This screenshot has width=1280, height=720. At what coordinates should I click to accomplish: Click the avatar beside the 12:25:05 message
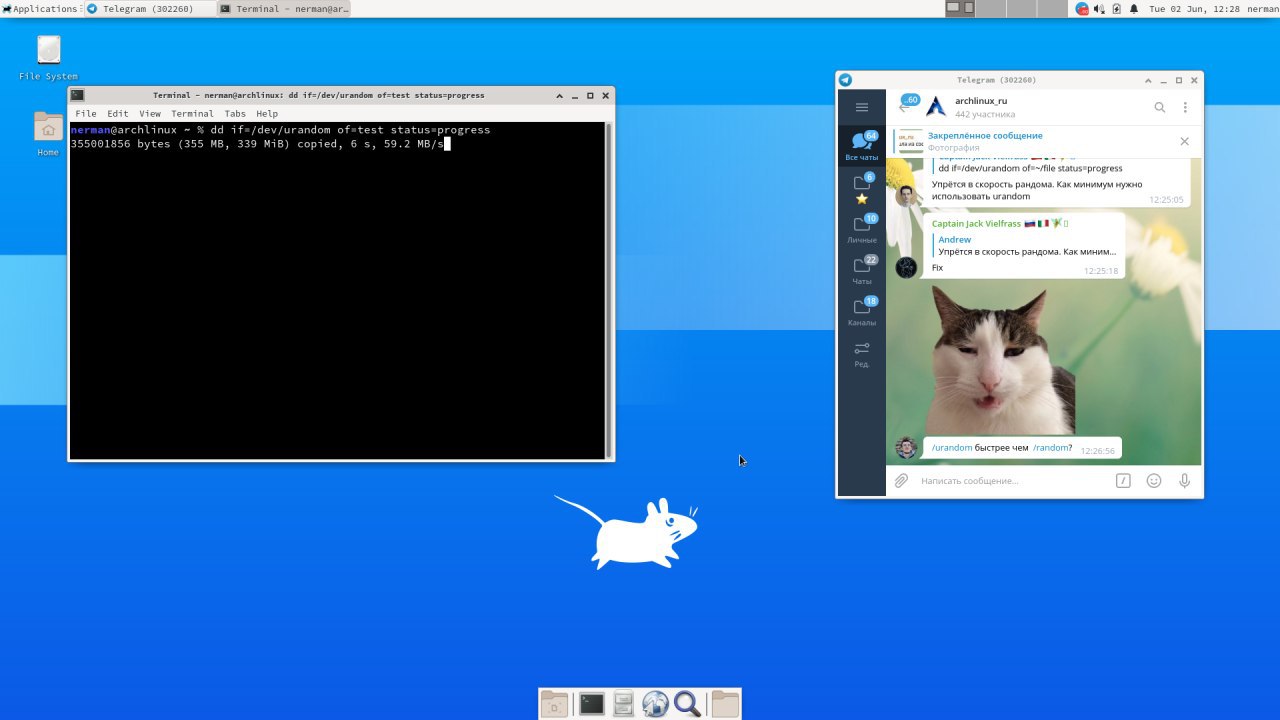(x=907, y=195)
